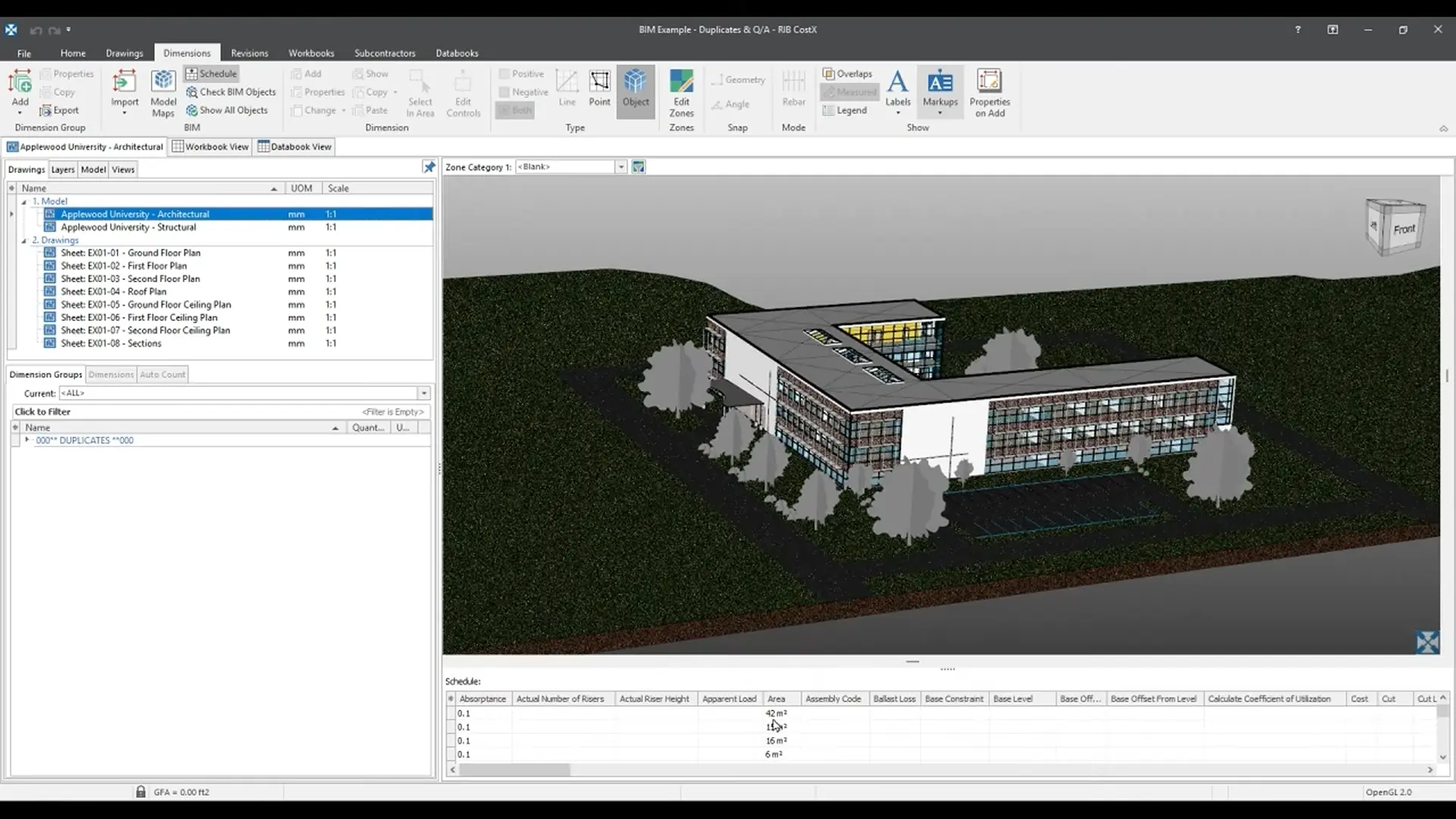Click the schedule horizontal scrollbar thumb
1456x819 pixels.
point(514,770)
